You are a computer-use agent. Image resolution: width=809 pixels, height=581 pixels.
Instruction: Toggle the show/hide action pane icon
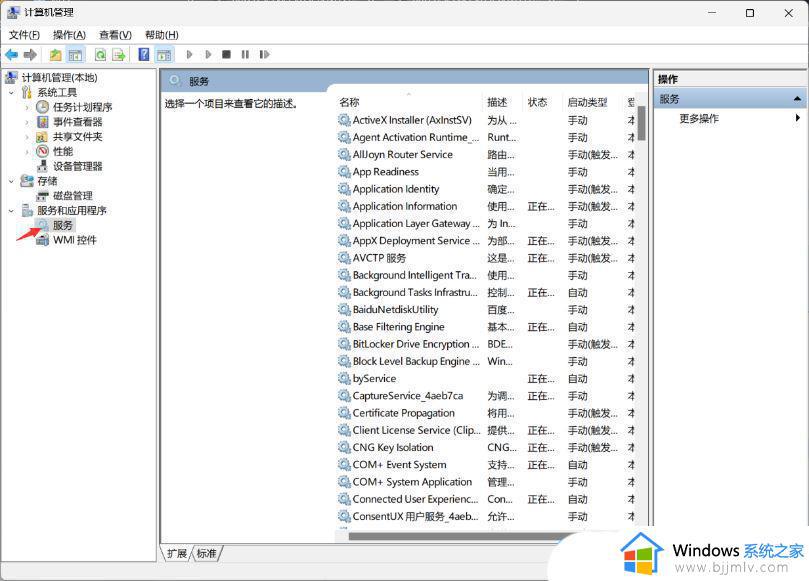coord(164,54)
